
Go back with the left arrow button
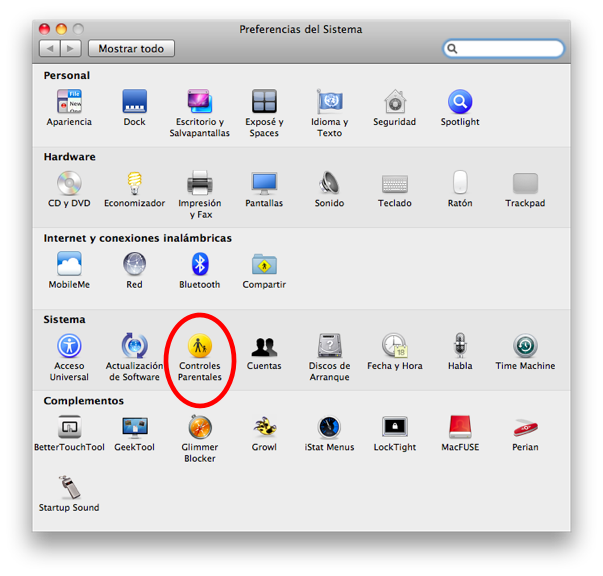pyautogui.click(x=50, y=48)
